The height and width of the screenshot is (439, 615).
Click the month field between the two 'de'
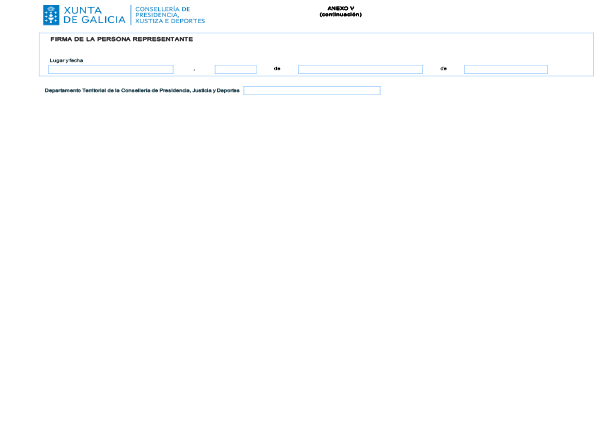pos(360,69)
